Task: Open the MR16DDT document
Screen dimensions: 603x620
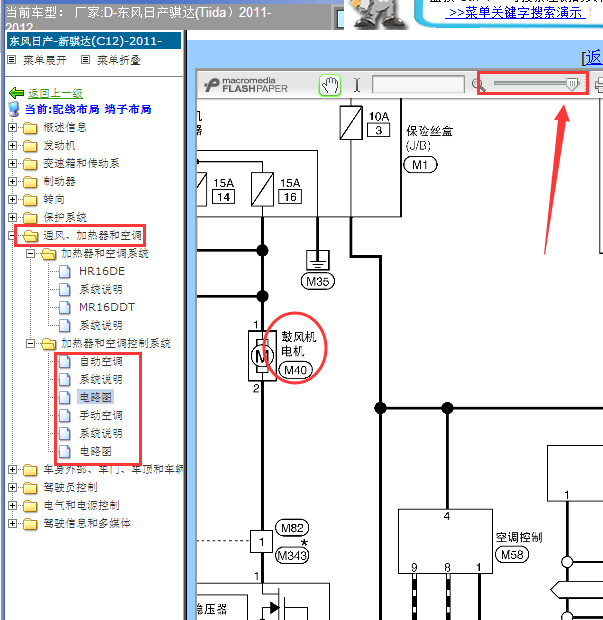Action: tap(107, 307)
